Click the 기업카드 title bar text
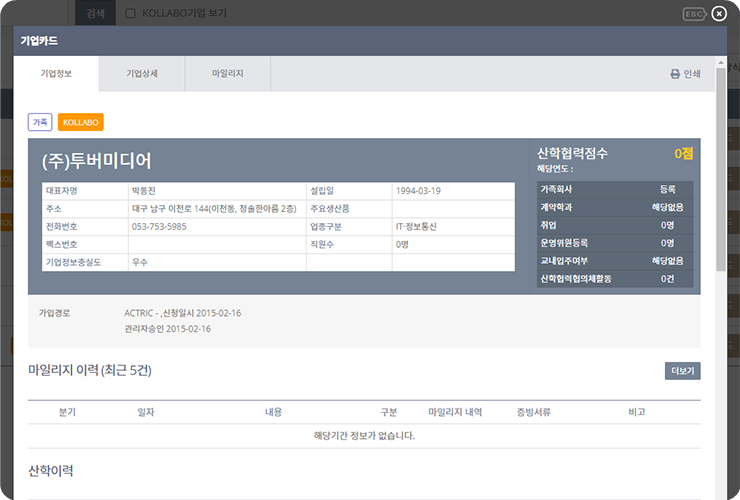The width and height of the screenshot is (740, 500). pyautogui.click(x=39, y=41)
